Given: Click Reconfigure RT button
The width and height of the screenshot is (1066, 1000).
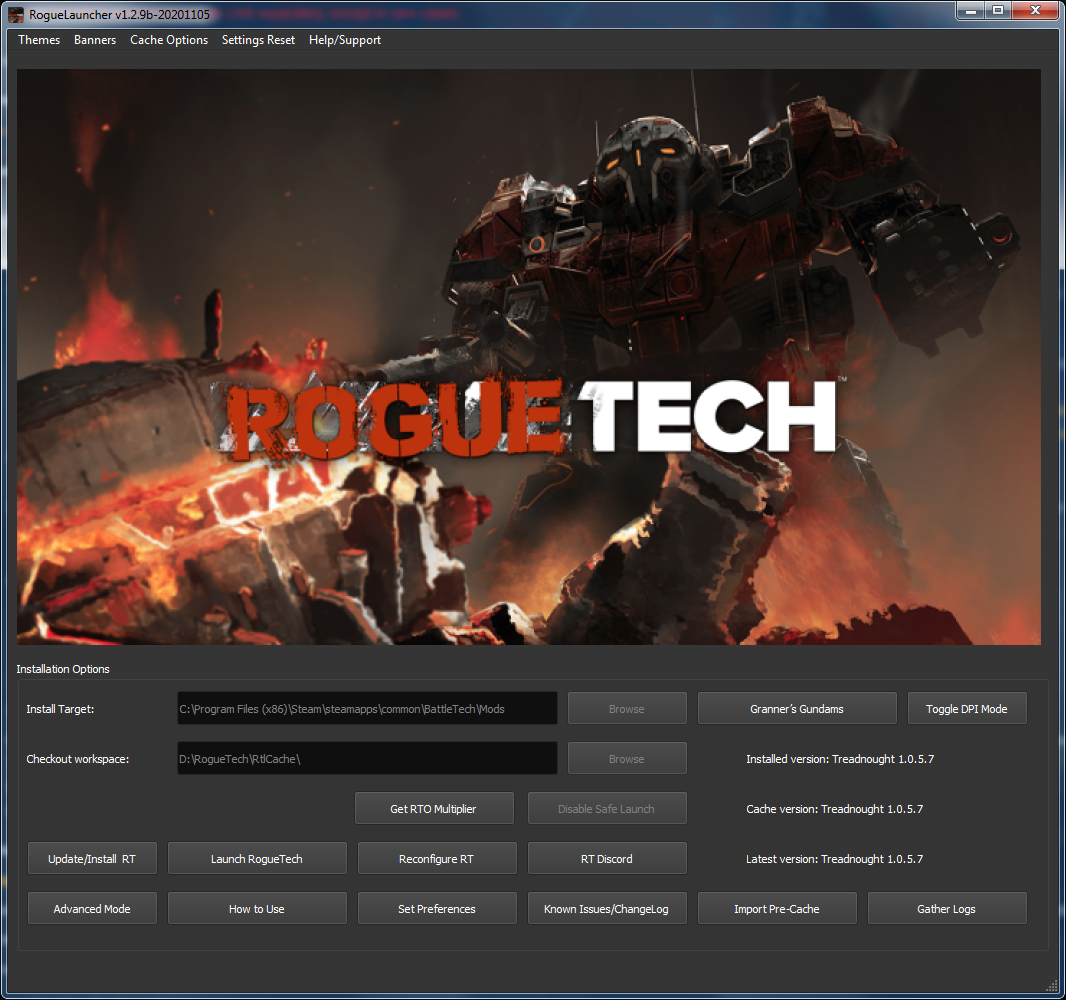Looking at the screenshot, I should [436, 858].
